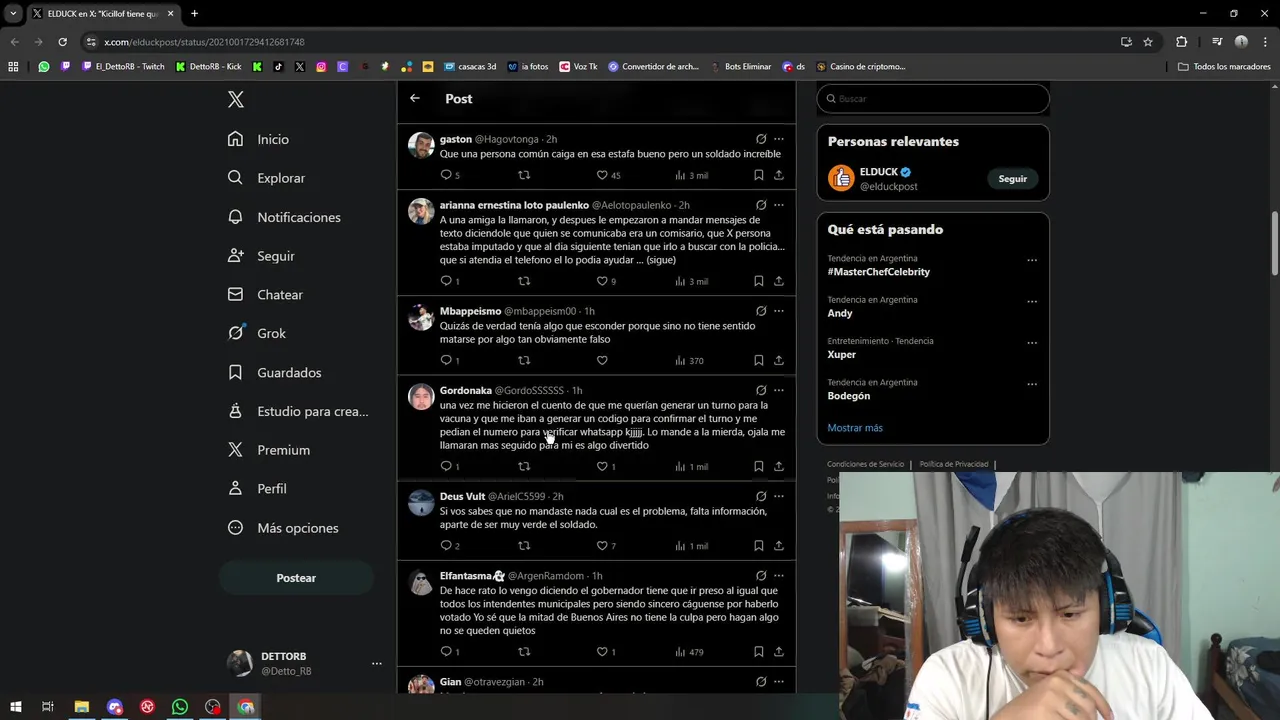Open Casino de criptomo... bookmark

pos(861,67)
